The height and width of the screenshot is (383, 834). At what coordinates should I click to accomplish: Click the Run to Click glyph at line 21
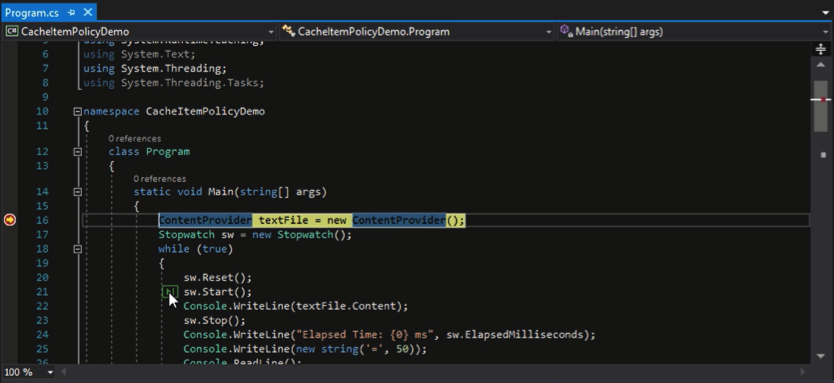point(170,292)
